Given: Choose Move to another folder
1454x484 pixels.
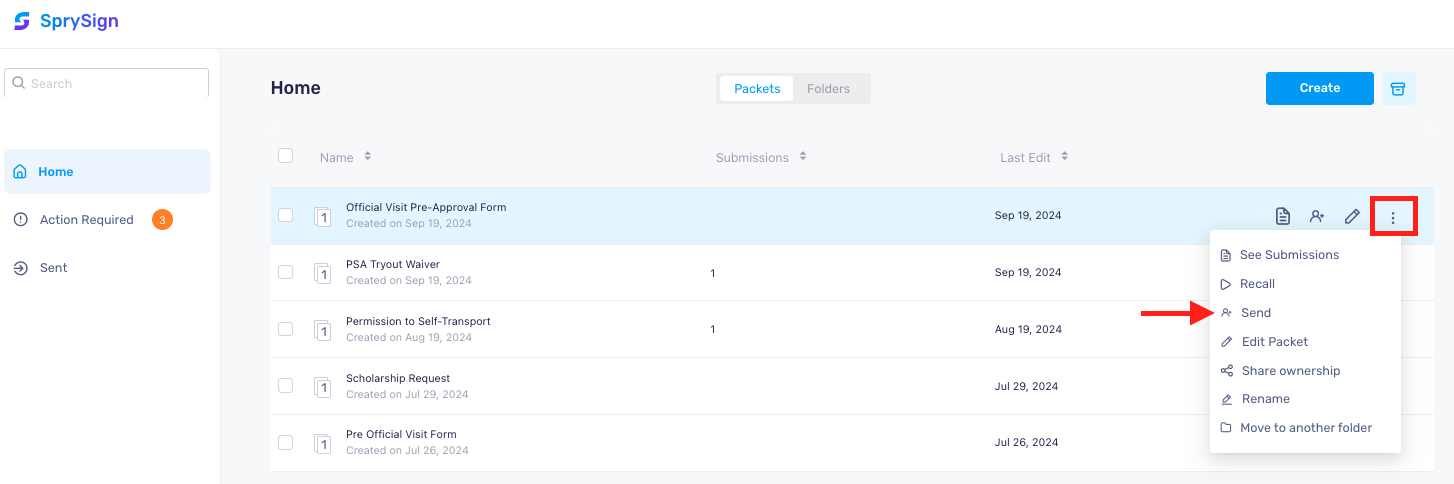Looking at the screenshot, I should (x=1305, y=428).
